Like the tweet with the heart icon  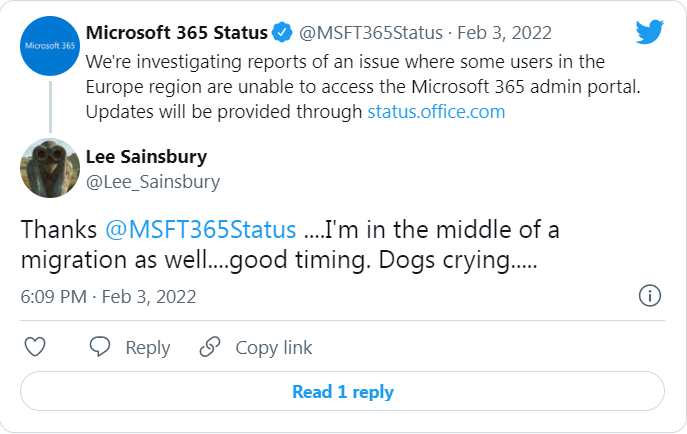35,347
